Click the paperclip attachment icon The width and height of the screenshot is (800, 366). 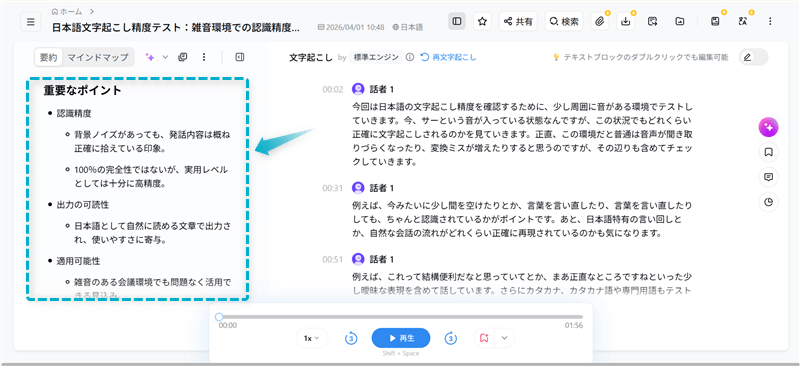coord(601,21)
